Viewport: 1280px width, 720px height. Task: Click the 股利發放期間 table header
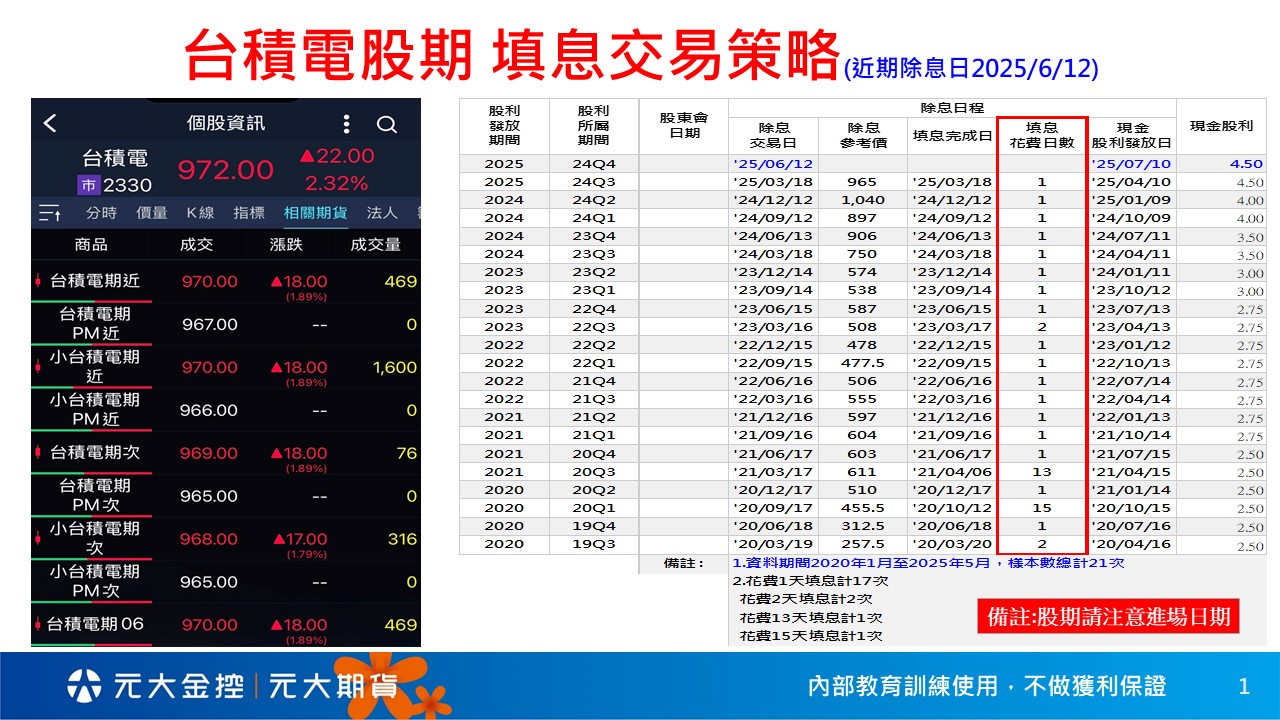[504, 127]
